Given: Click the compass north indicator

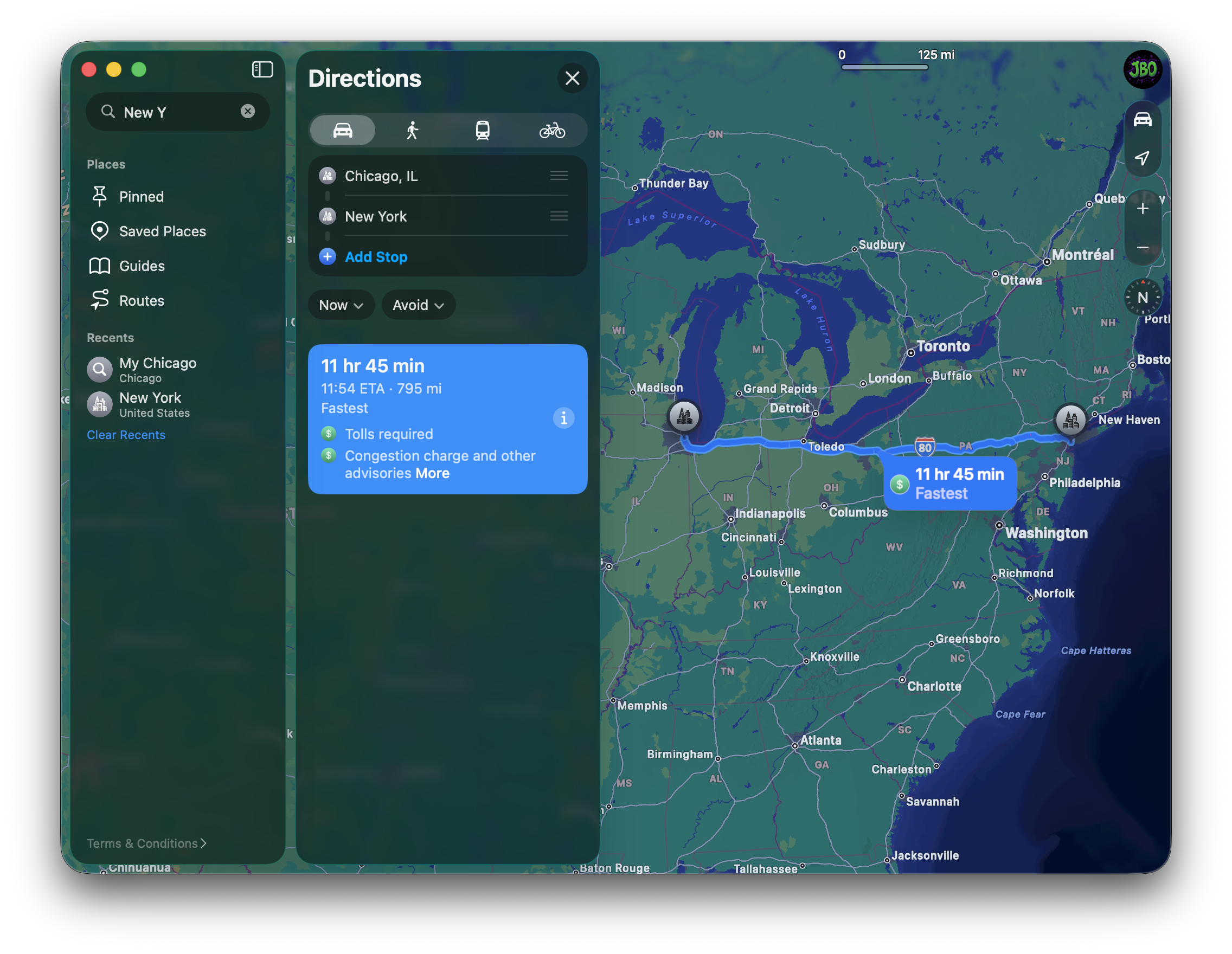Looking at the screenshot, I should click(x=1143, y=298).
